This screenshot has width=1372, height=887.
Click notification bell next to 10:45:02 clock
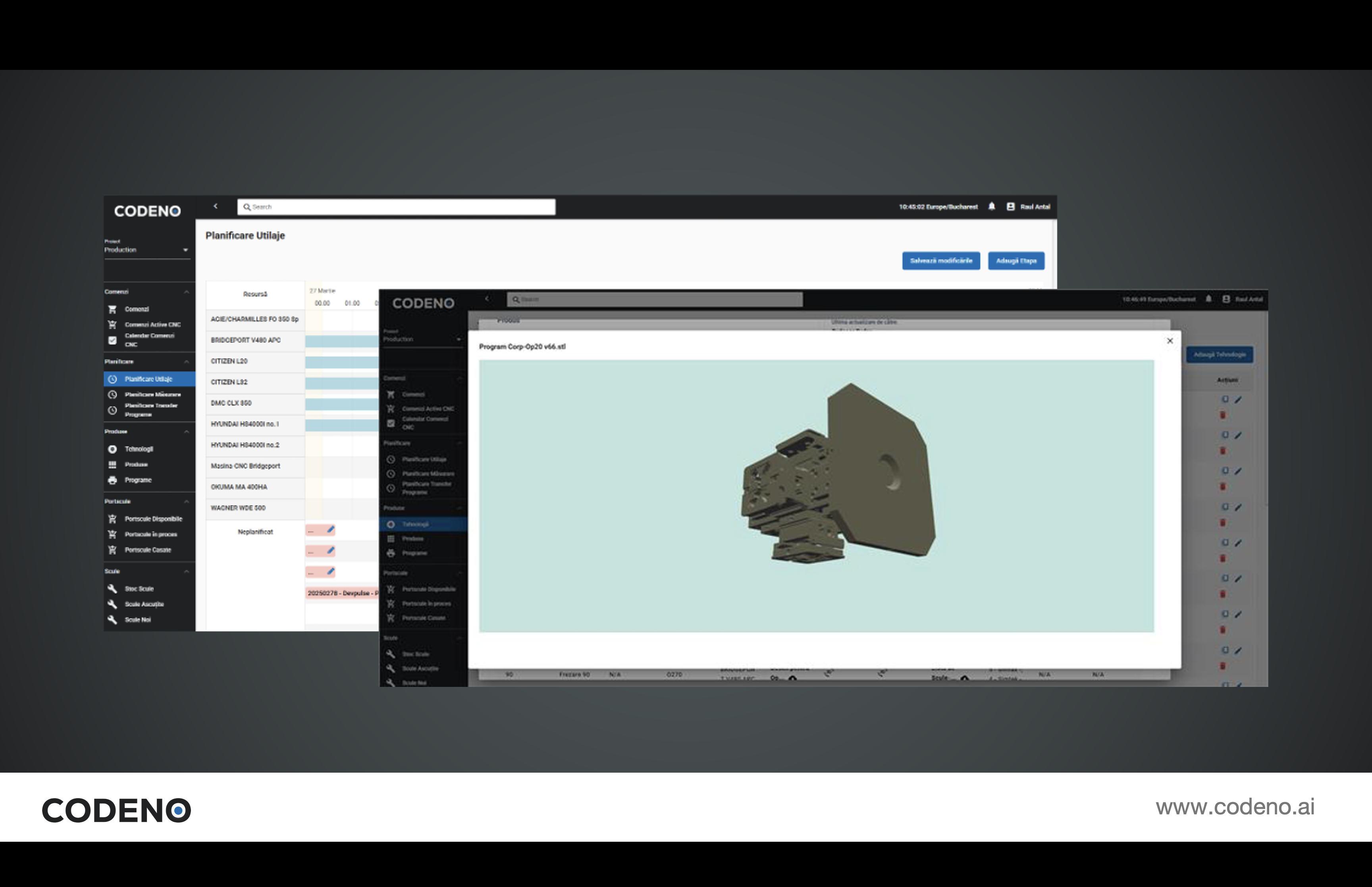(991, 206)
